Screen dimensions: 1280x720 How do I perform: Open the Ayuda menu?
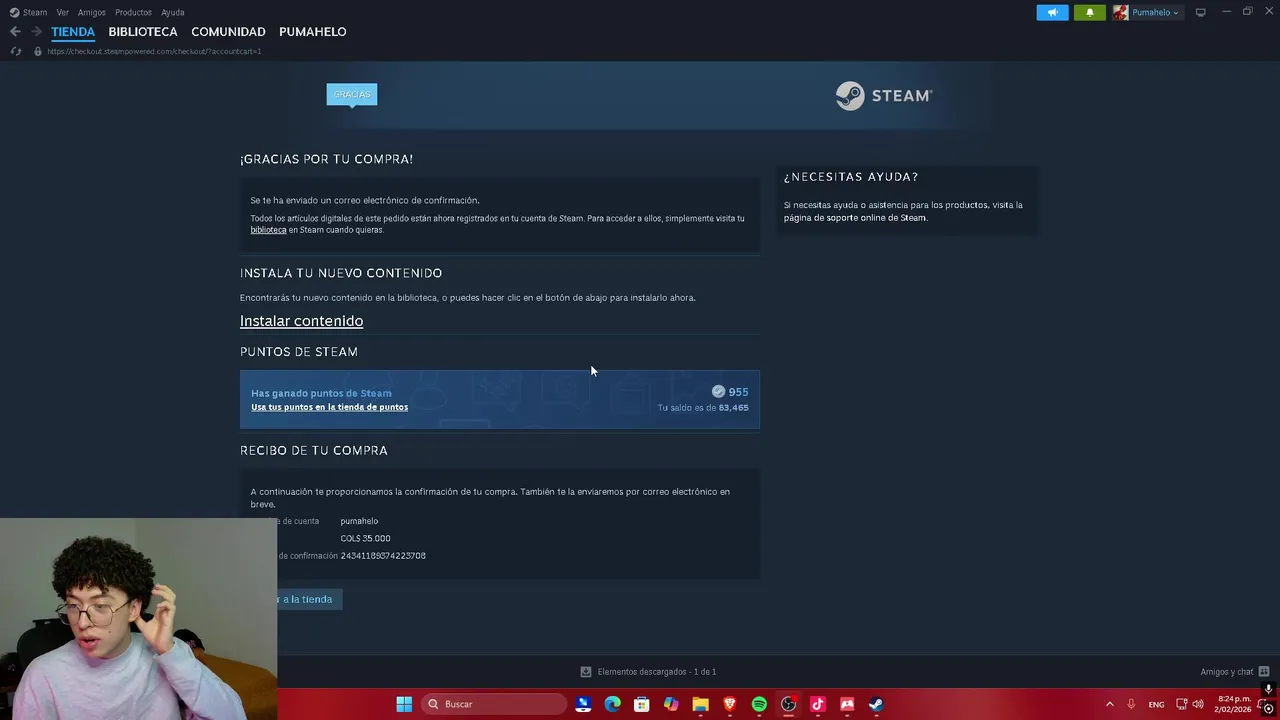coord(173,12)
